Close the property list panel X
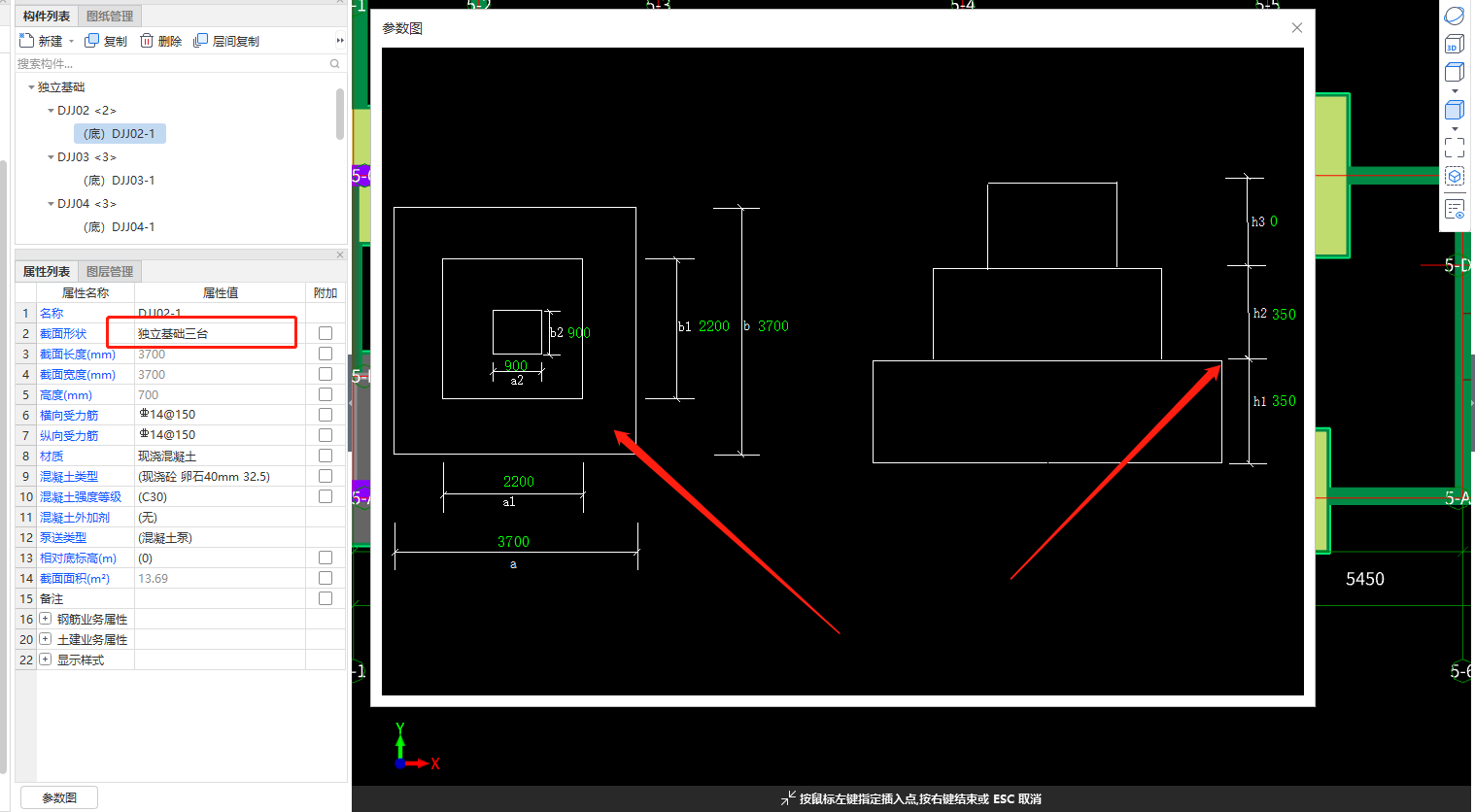The height and width of the screenshot is (812, 1475). coord(340,254)
